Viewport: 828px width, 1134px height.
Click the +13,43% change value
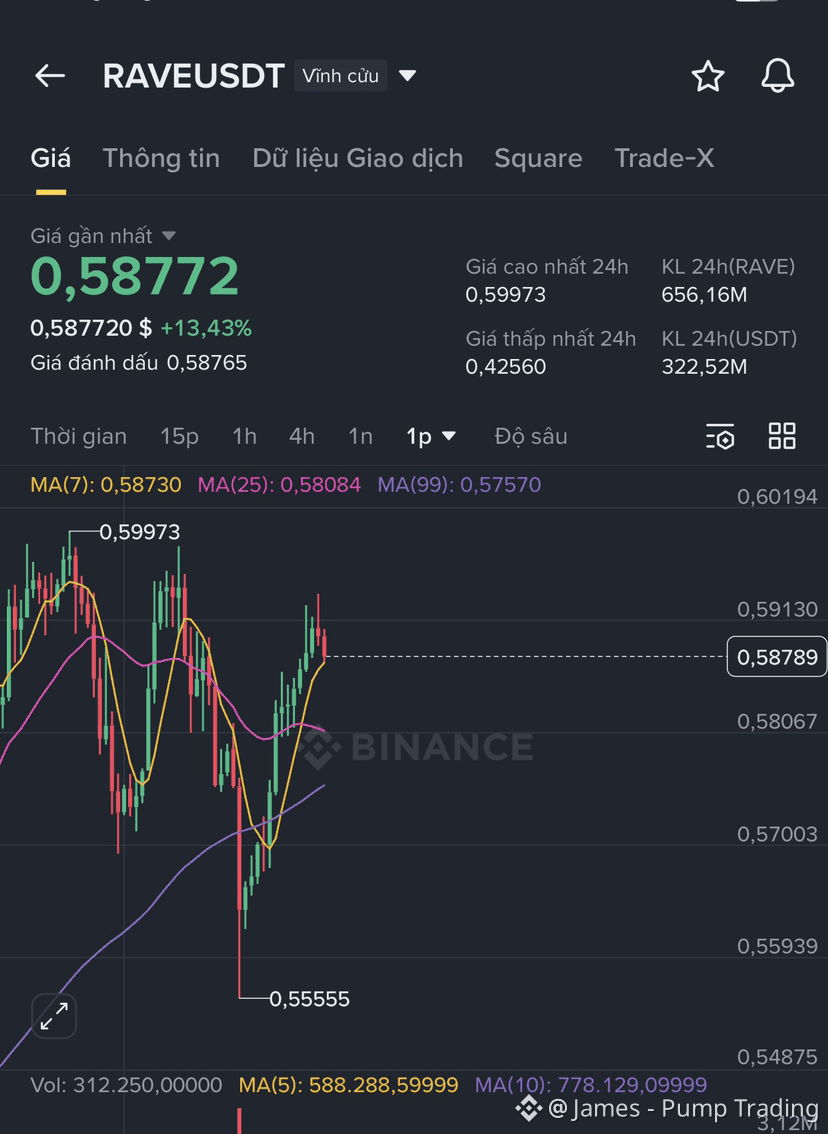click(206, 328)
